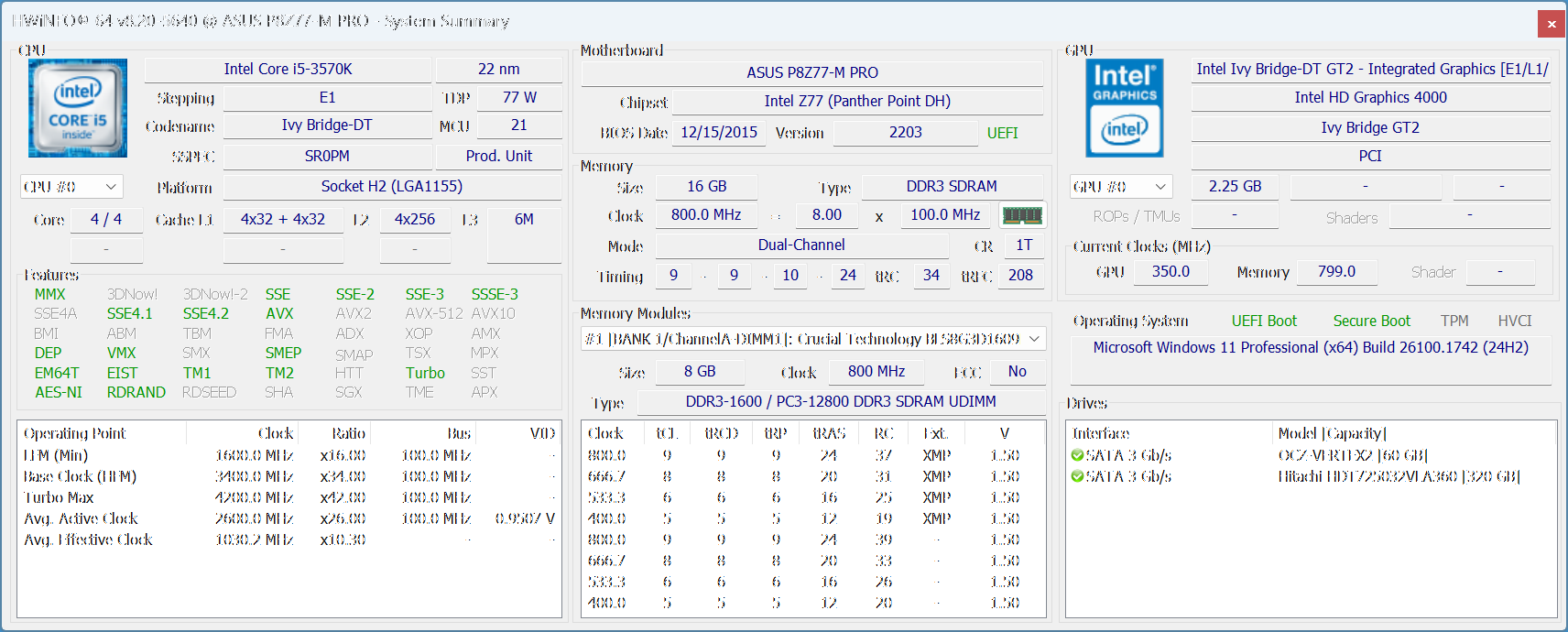The image size is (1568, 632).
Task: Click the Hitachi HDT725032VLA360 drive entry
Action: (x=1399, y=476)
